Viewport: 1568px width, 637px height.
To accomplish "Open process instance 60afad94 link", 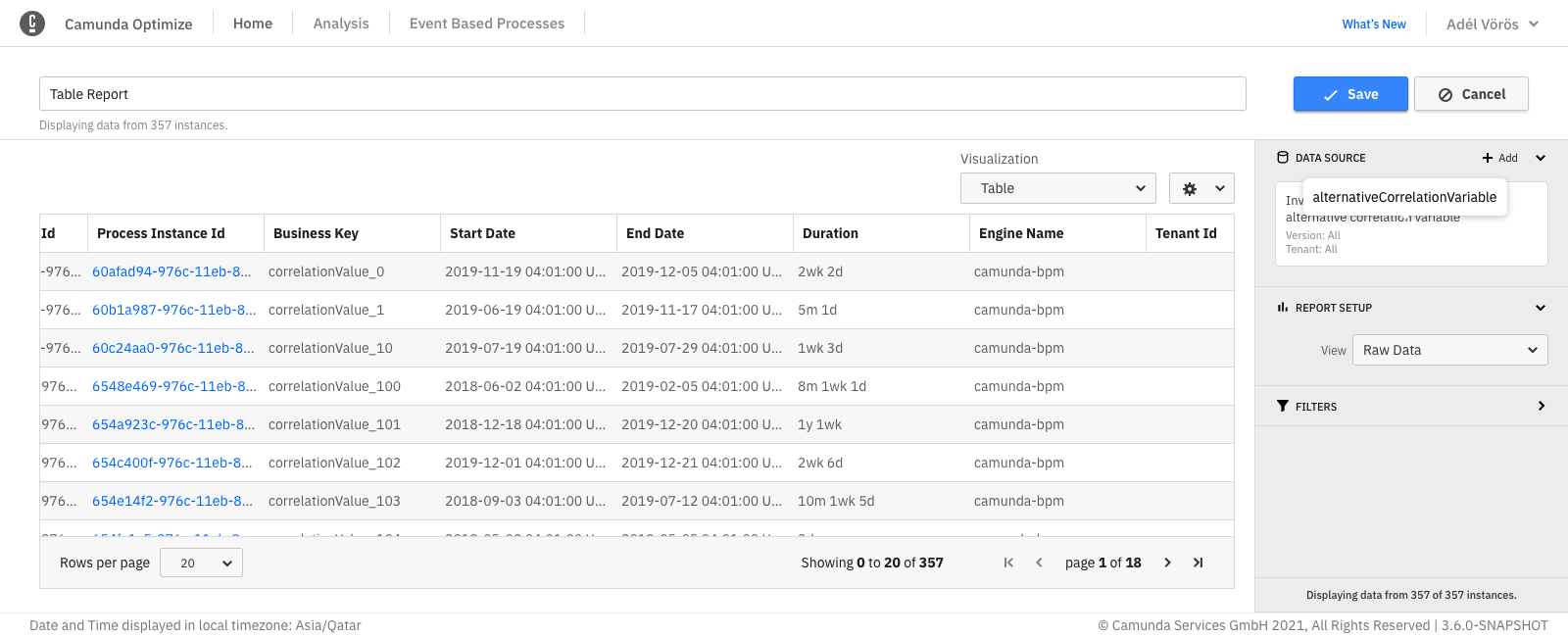I will [171, 271].
